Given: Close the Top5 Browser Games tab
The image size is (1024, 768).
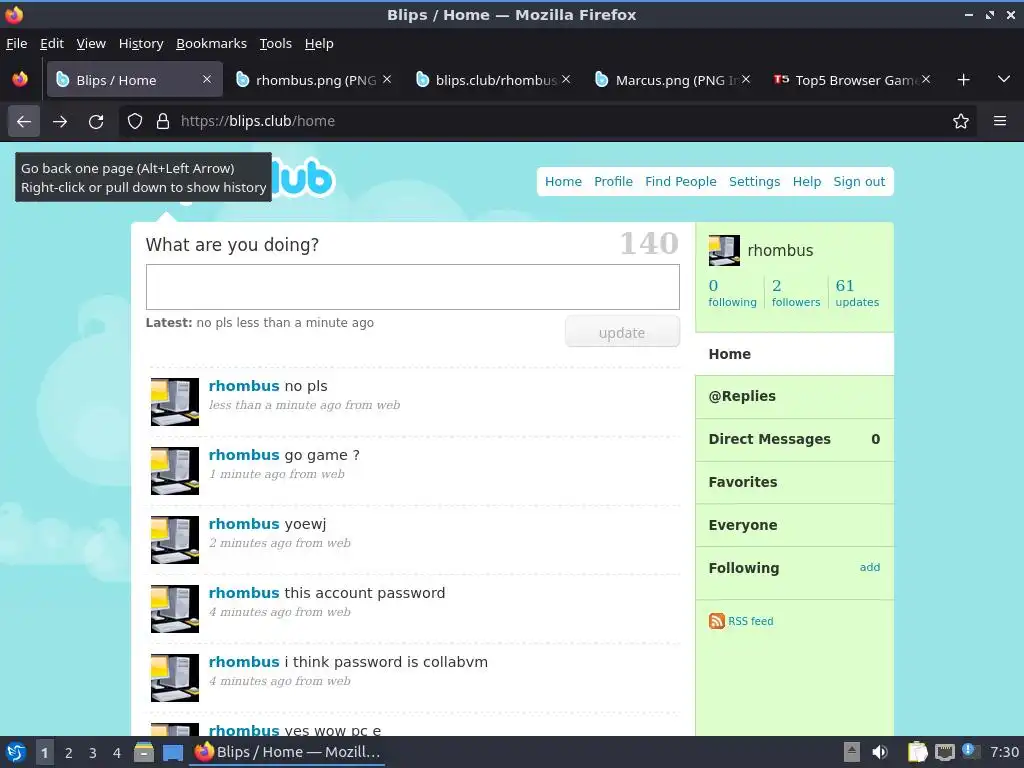Looking at the screenshot, I should (x=925, y=80).
